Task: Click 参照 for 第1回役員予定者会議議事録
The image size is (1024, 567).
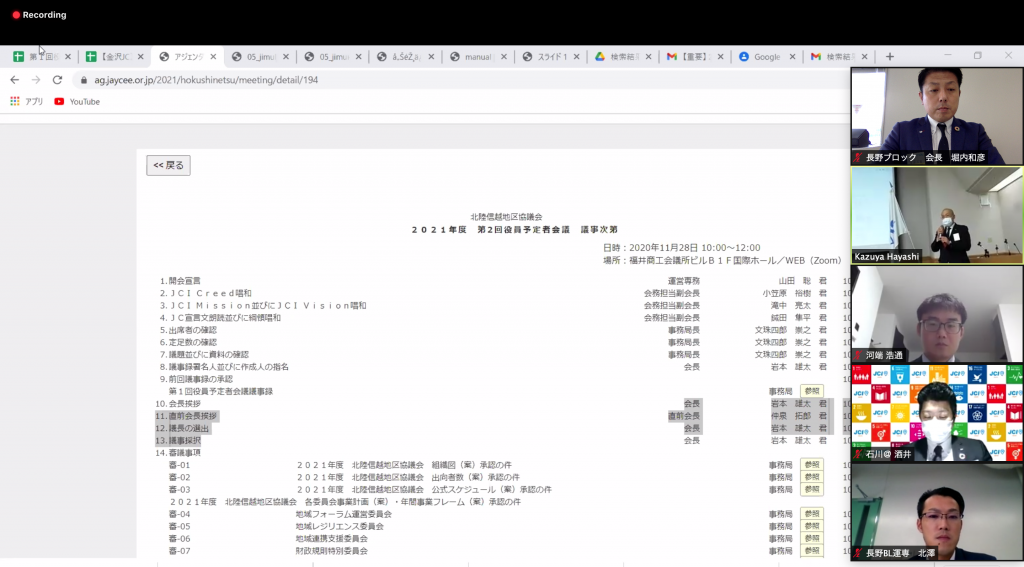Action: tap(811, 391)
